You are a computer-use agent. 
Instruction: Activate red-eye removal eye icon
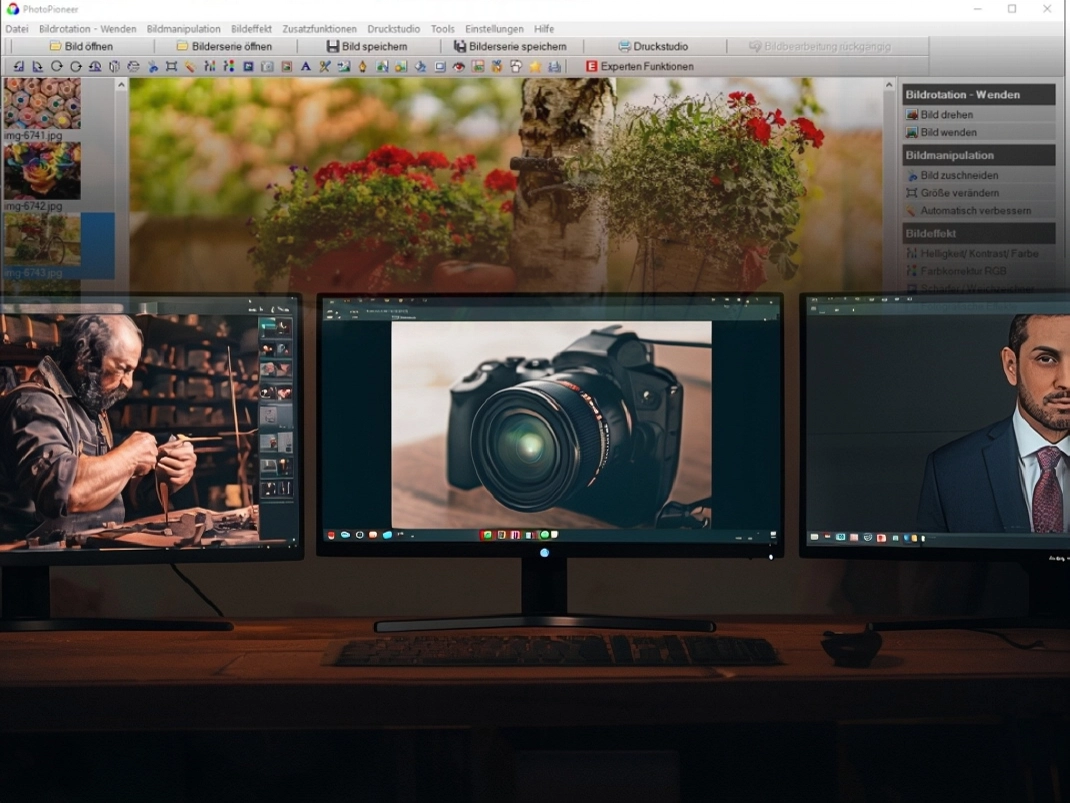coord(459,66)
